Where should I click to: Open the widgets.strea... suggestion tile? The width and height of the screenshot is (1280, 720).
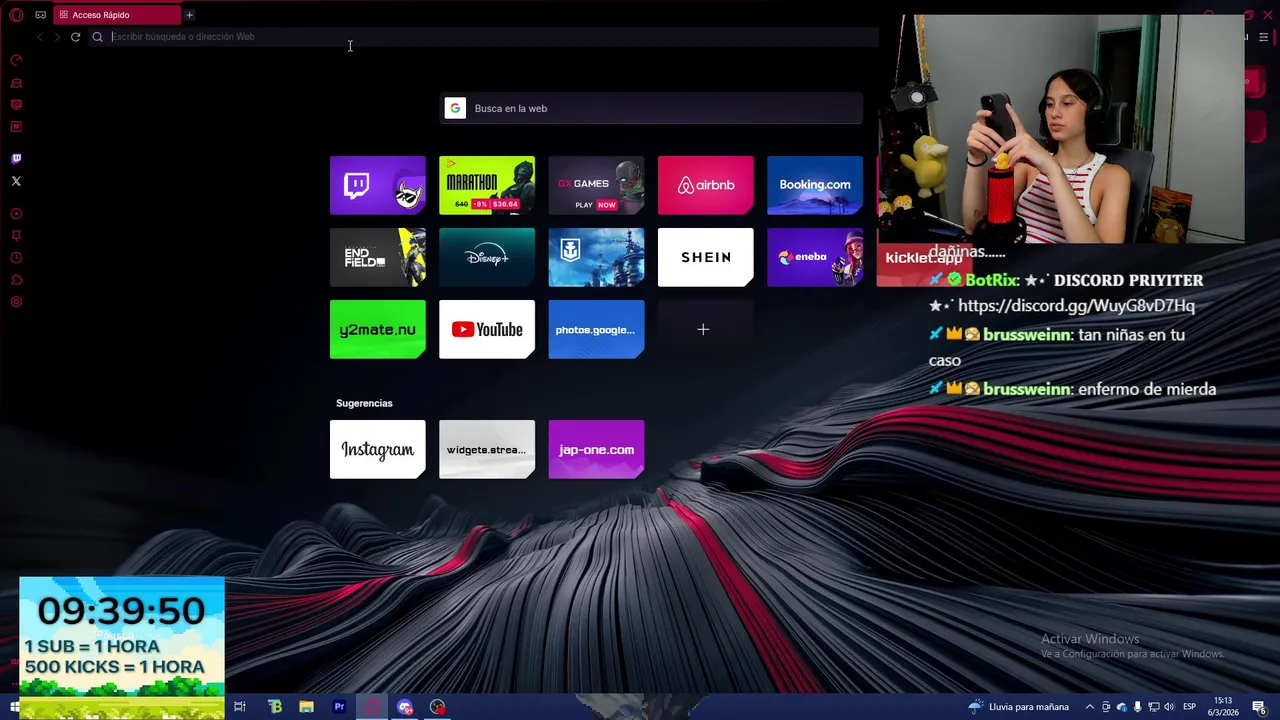pos(487,449)
